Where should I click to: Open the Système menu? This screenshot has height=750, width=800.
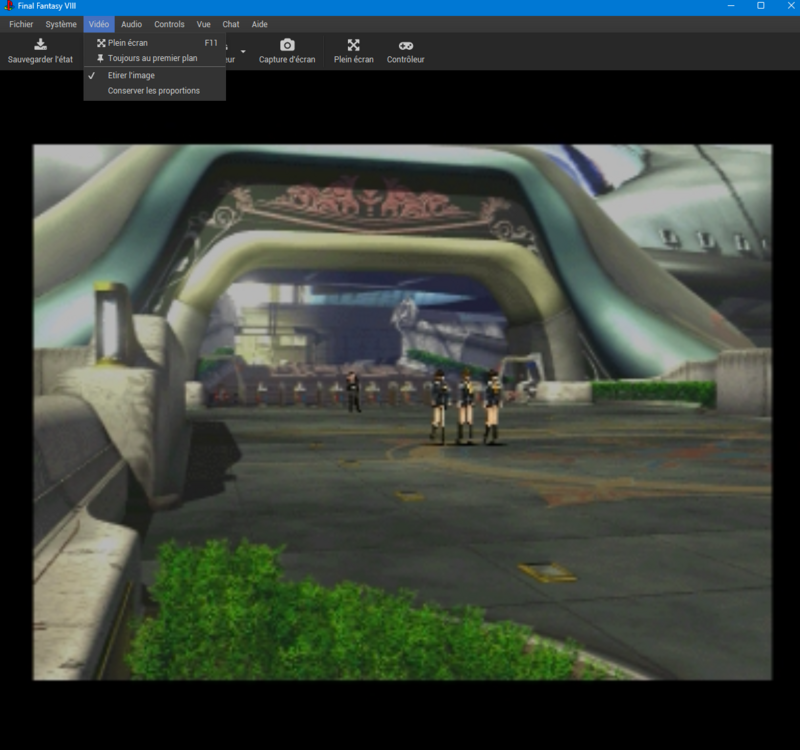pyautogui.click(x=61, y=24)
